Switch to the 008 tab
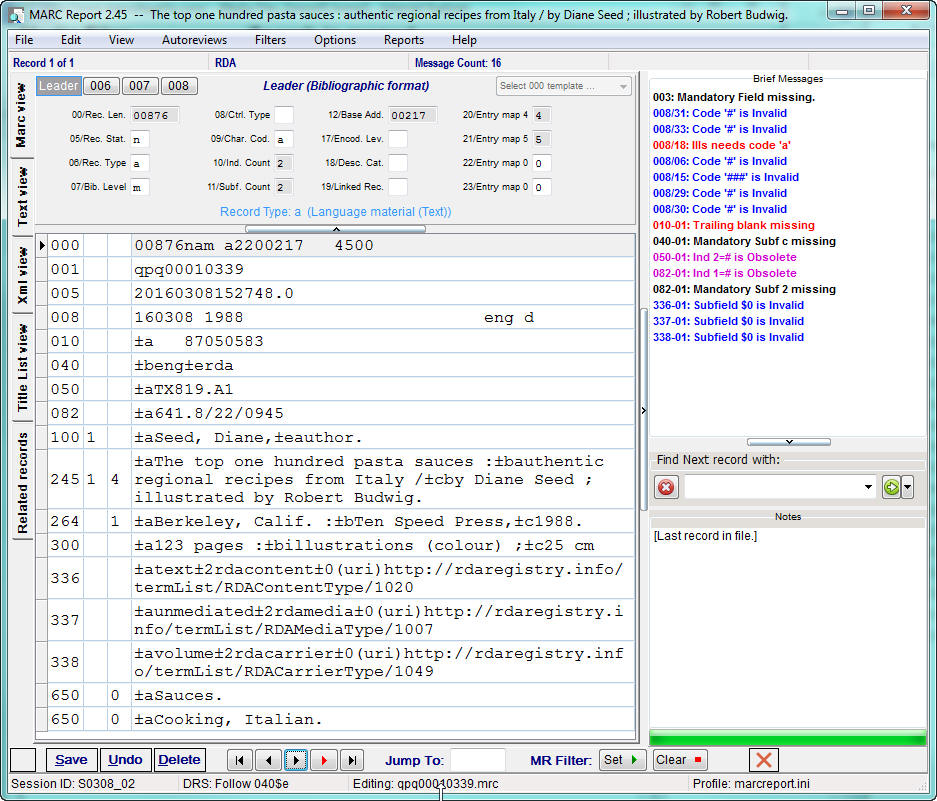Screen dimensions: 937x801 tap(179, 86)
